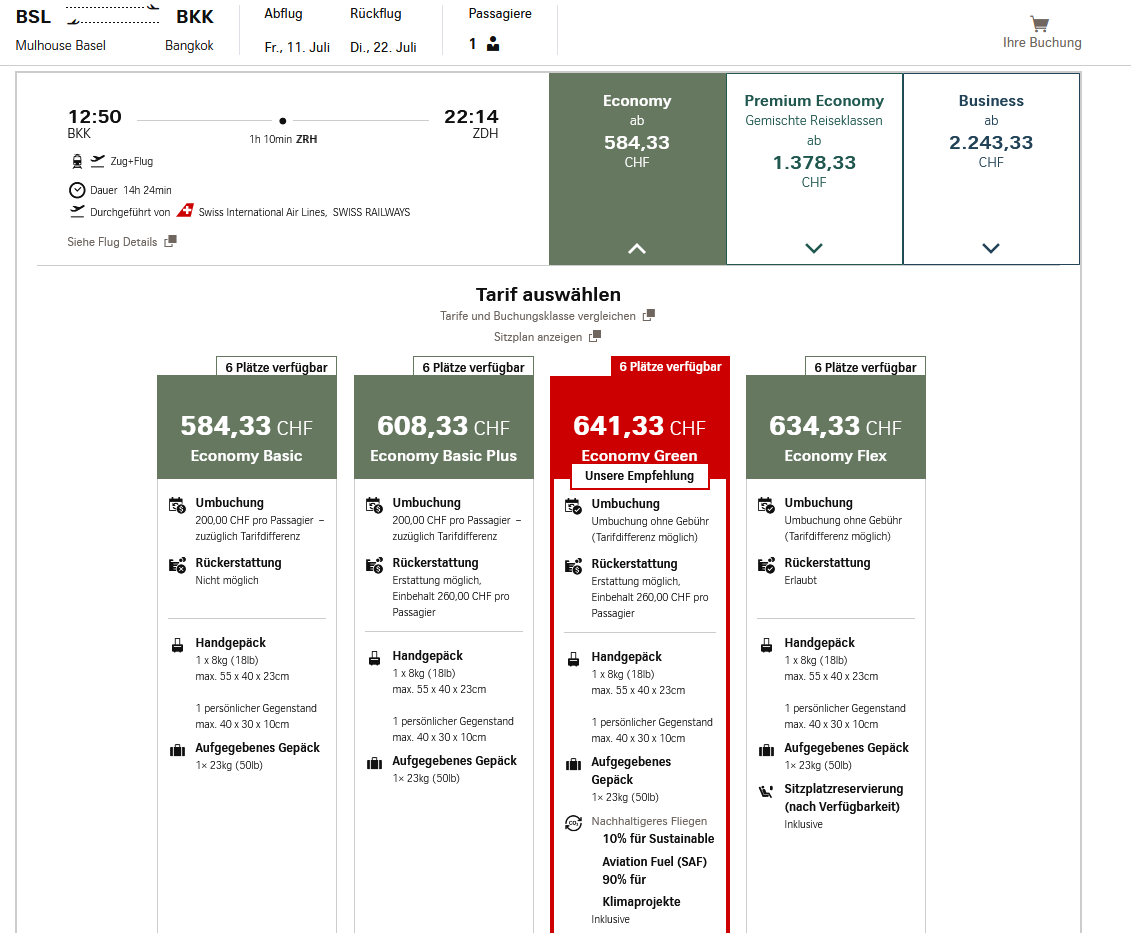This screenshot has width=1131, height=933.
Task: Click the seat reservation icon in Economy Flex
Action: pyautogui.click(x=766, y=791)
